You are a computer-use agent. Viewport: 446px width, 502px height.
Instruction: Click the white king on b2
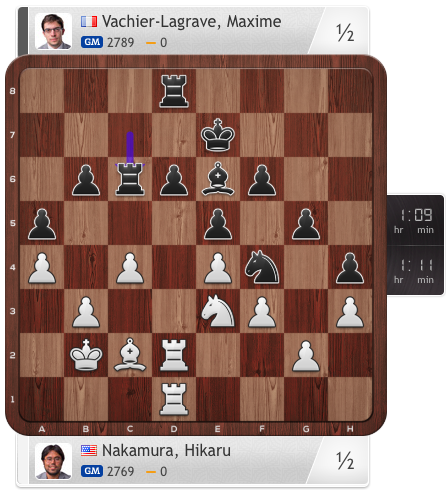point(86,355)
